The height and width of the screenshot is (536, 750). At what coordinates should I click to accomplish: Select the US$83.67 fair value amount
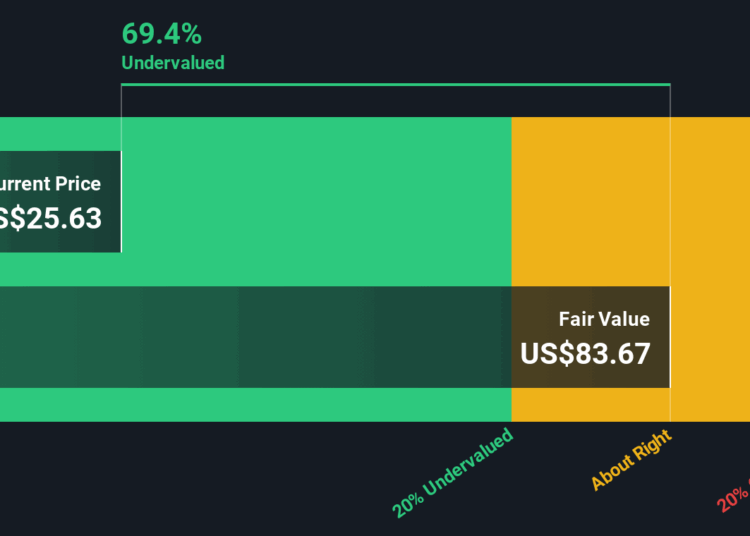point(585,354)
